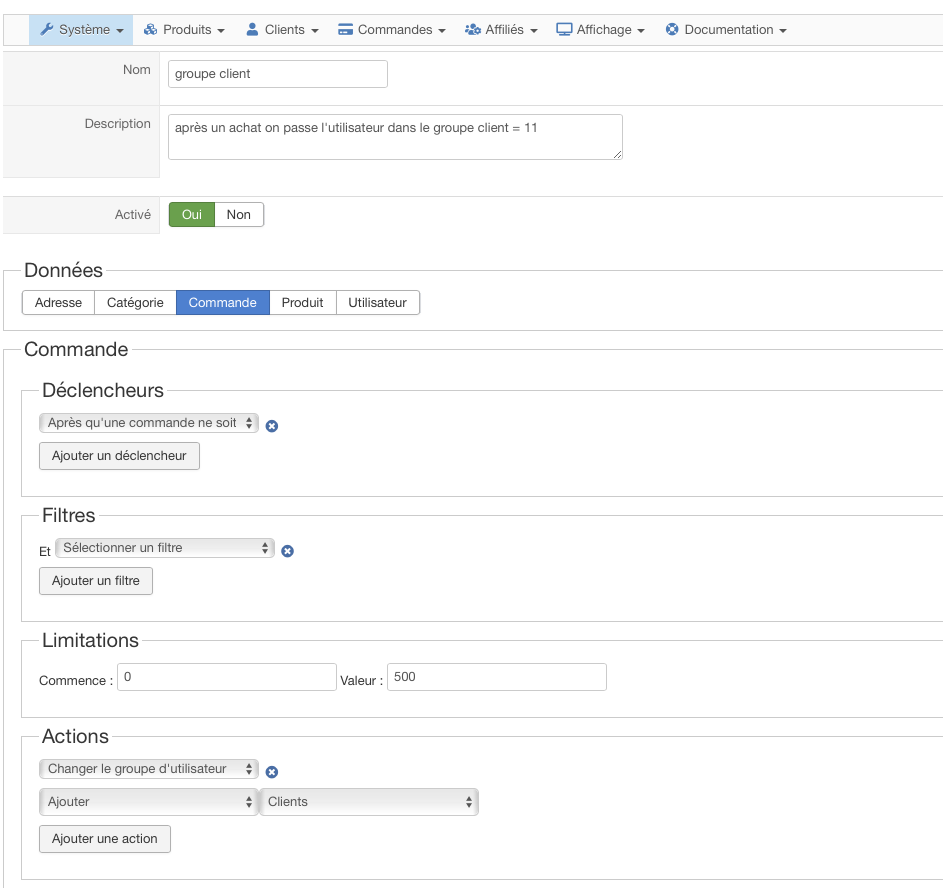Click the lifebuoy icon beside Documentation
943x888 pixels.
tap(672, 30)
